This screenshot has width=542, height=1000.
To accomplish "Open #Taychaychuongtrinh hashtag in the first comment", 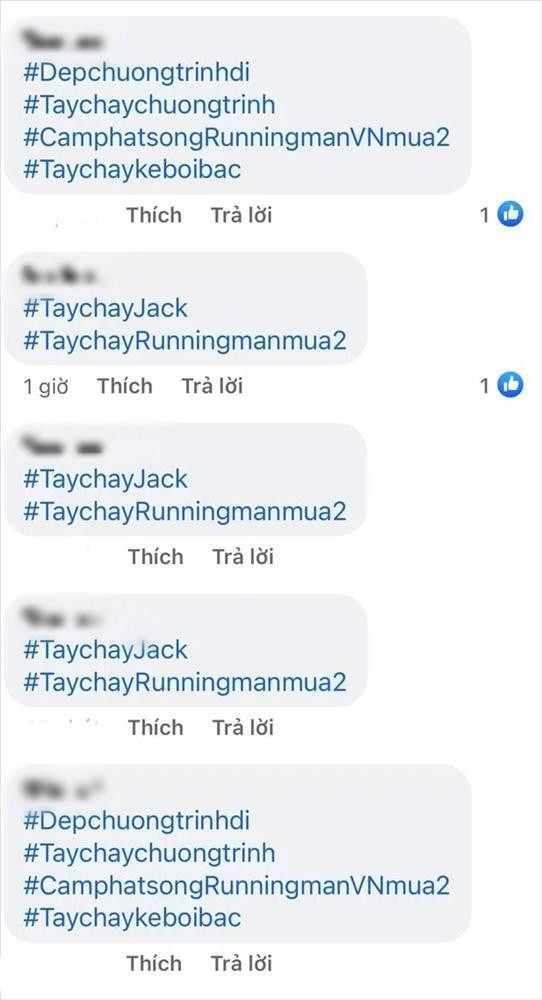I will [x=149, y=105].
